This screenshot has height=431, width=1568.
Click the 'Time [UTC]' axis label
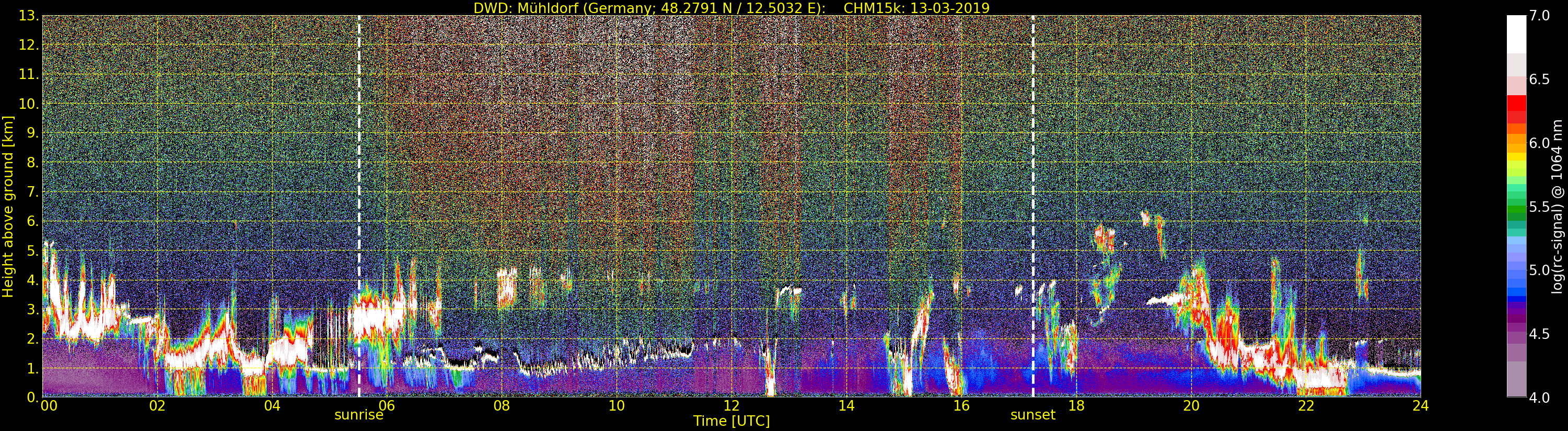point(731,421)
